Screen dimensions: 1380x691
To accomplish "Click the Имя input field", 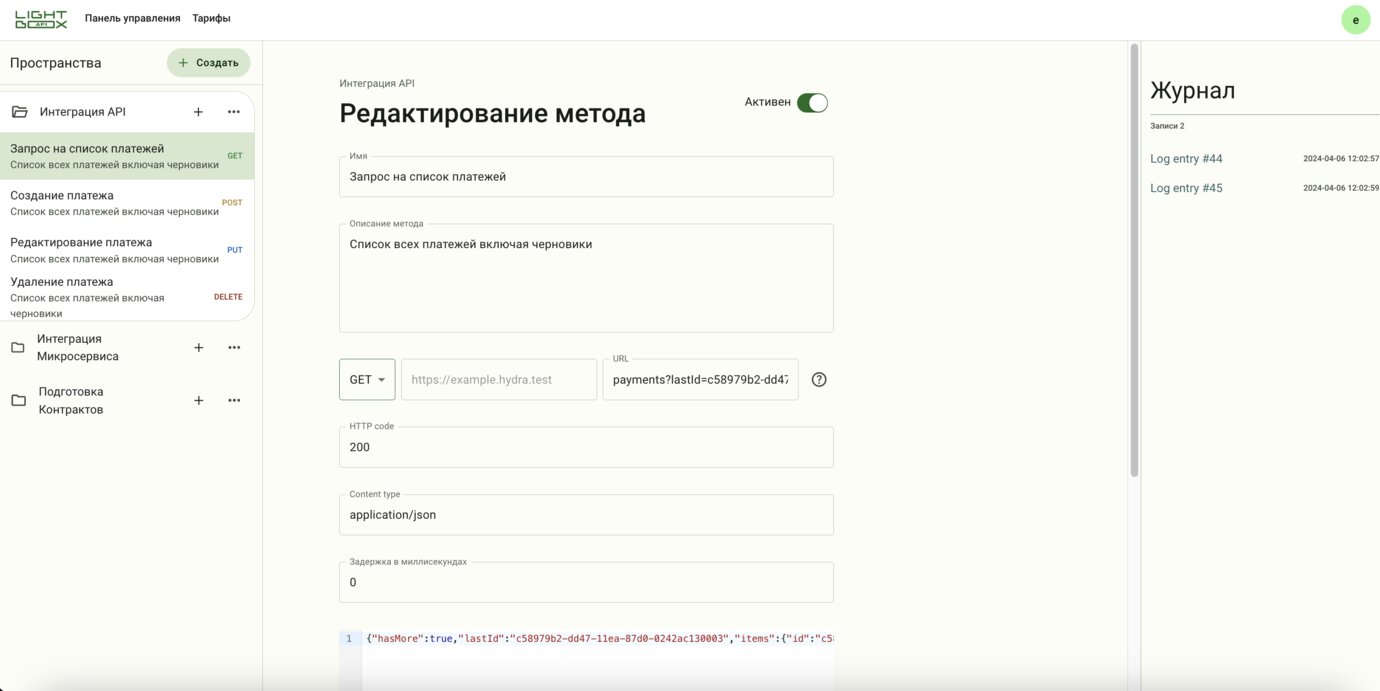I will (x=586, y=177).
